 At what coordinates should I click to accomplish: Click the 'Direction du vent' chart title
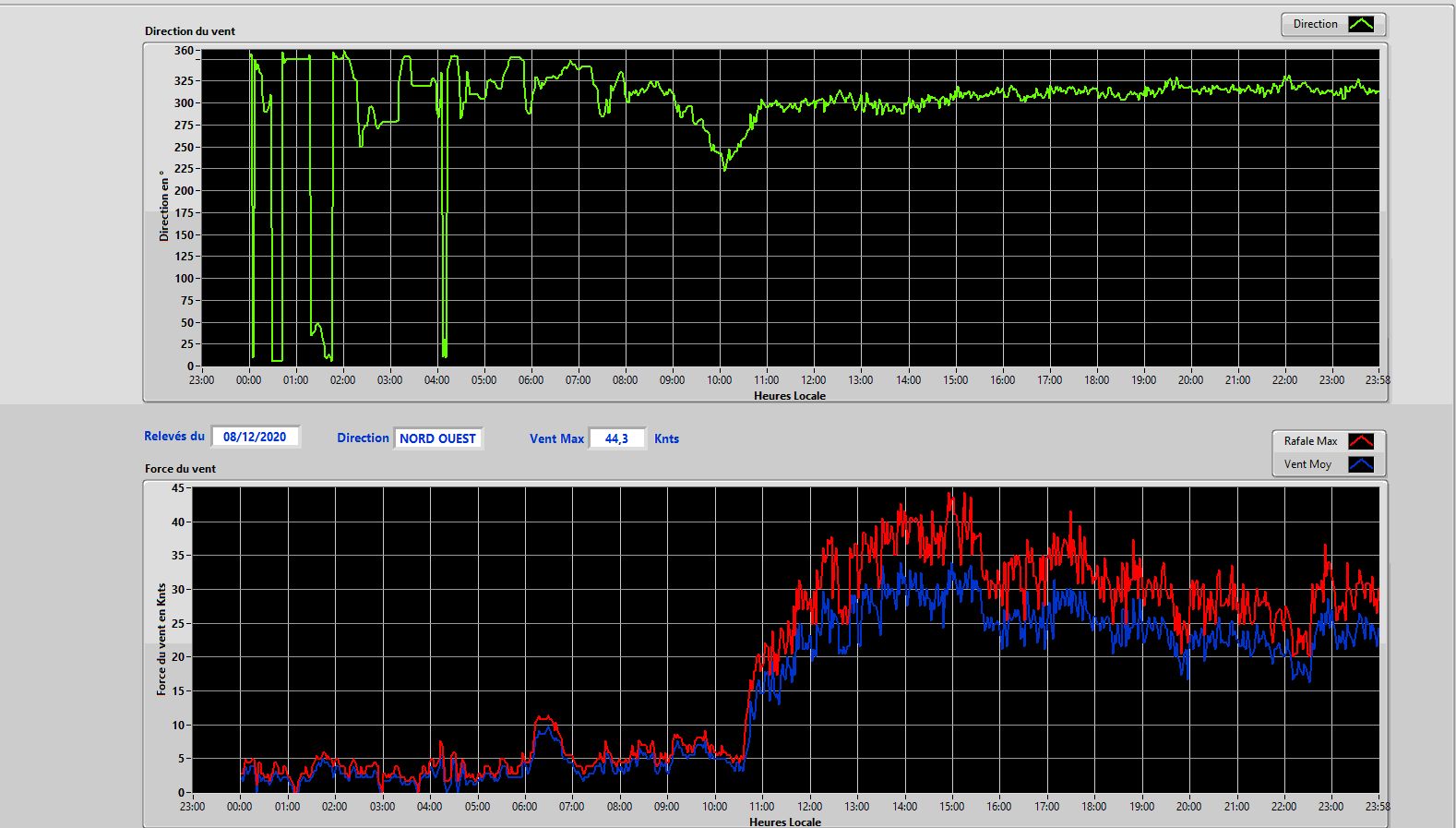pos(190,31)
